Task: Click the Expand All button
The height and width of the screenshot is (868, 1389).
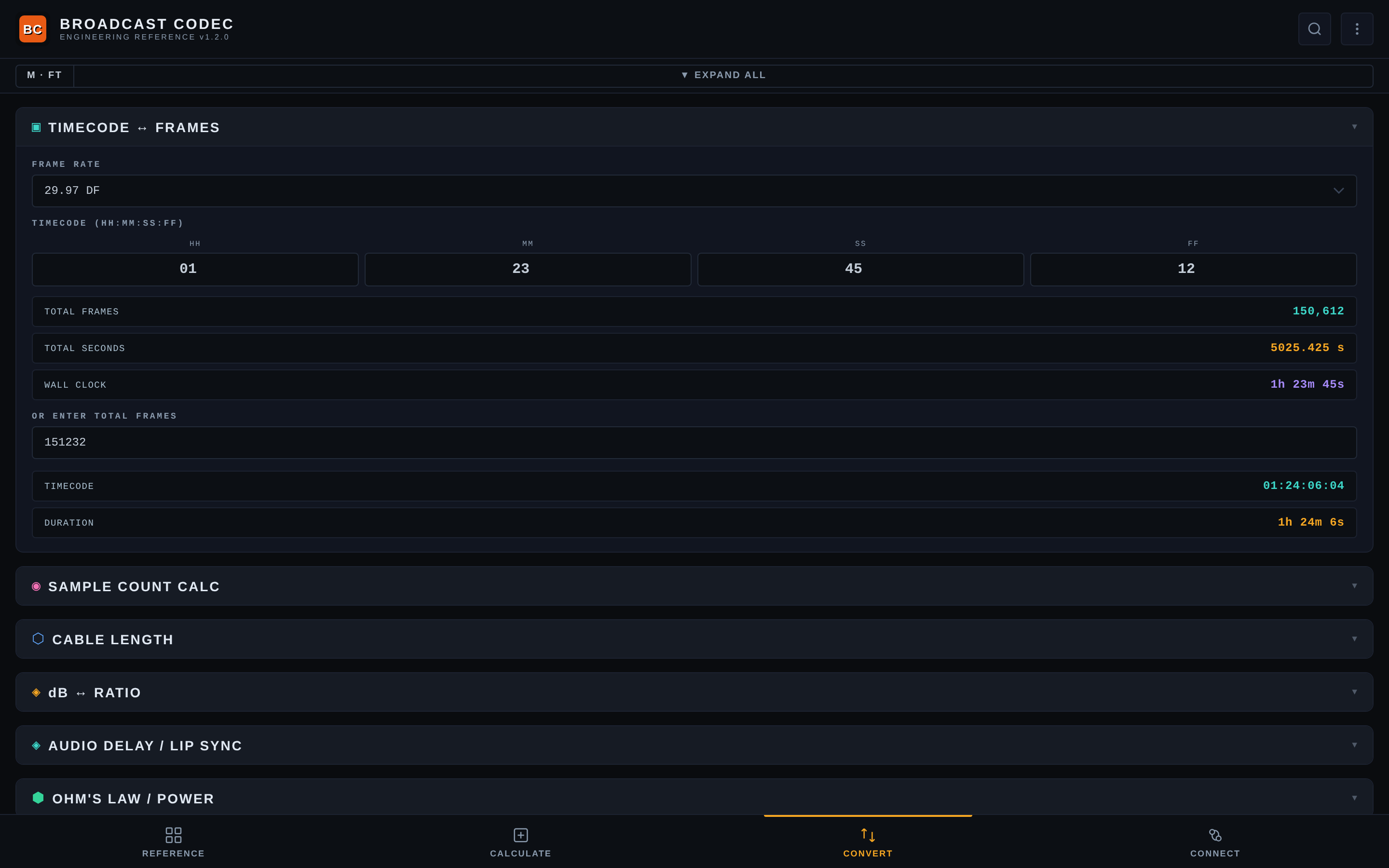Action: (723, 75)
